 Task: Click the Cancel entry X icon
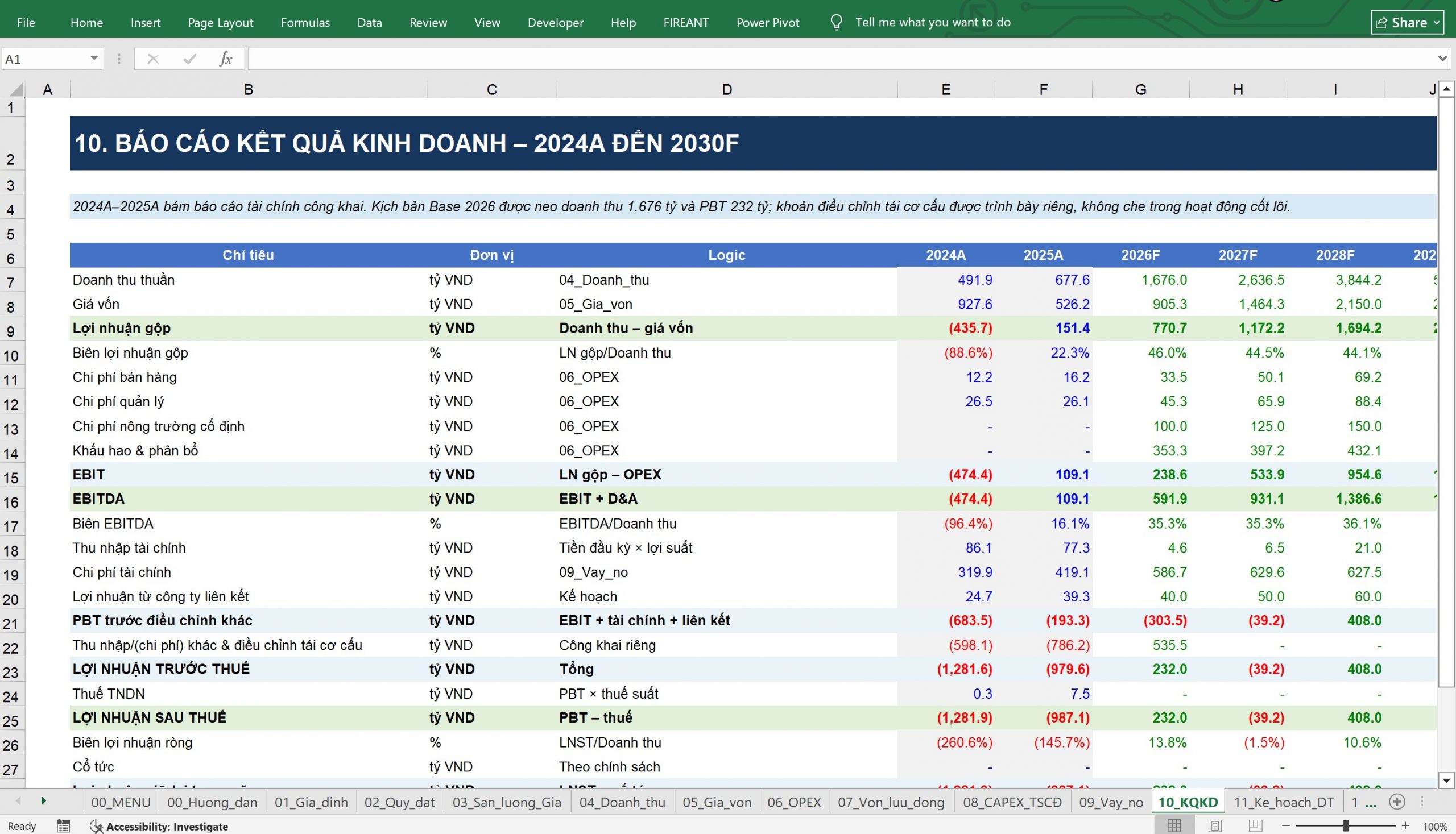tap(152, 59)
